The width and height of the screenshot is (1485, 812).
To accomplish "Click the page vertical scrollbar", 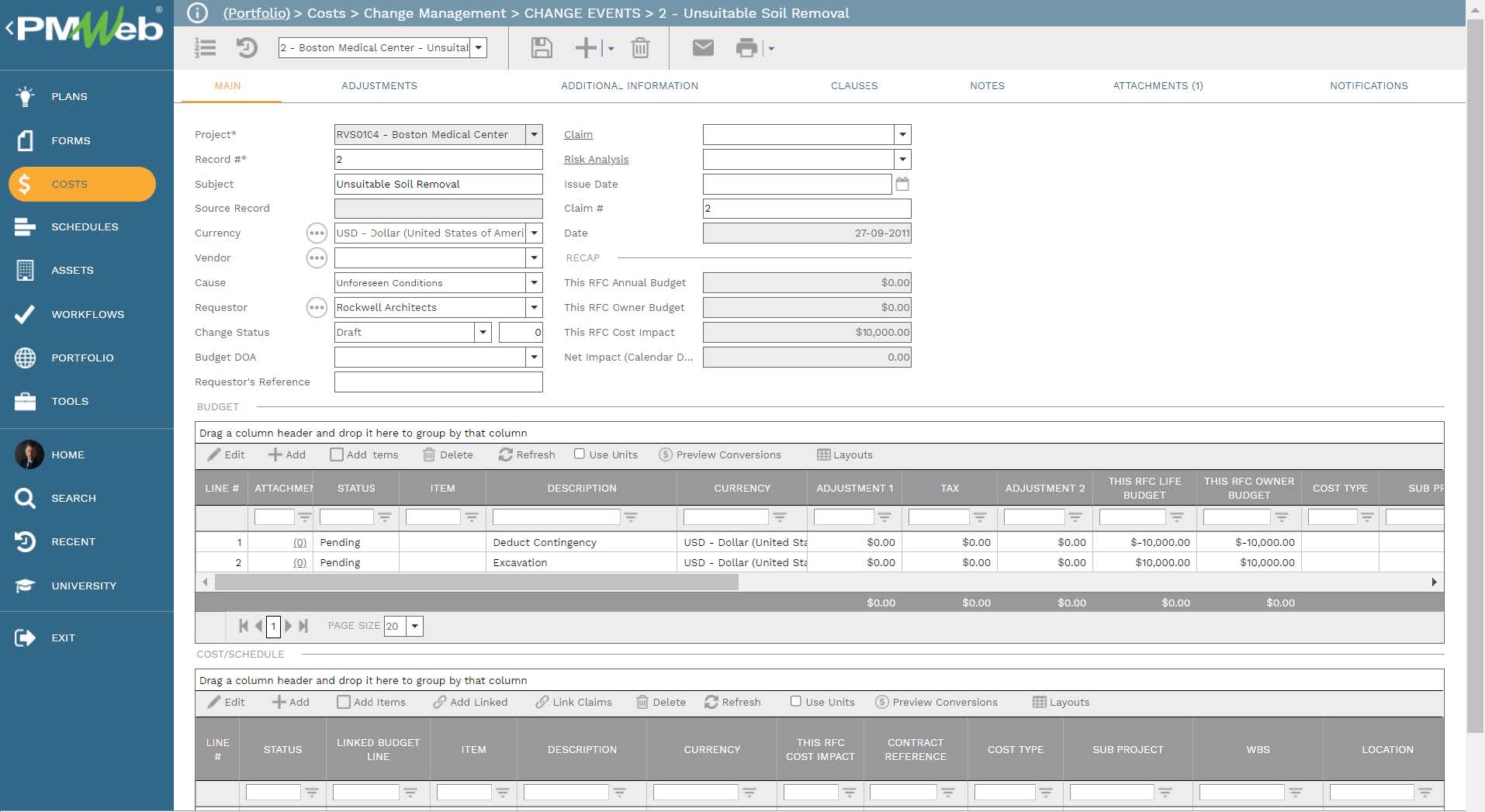I will (1475, 376).
